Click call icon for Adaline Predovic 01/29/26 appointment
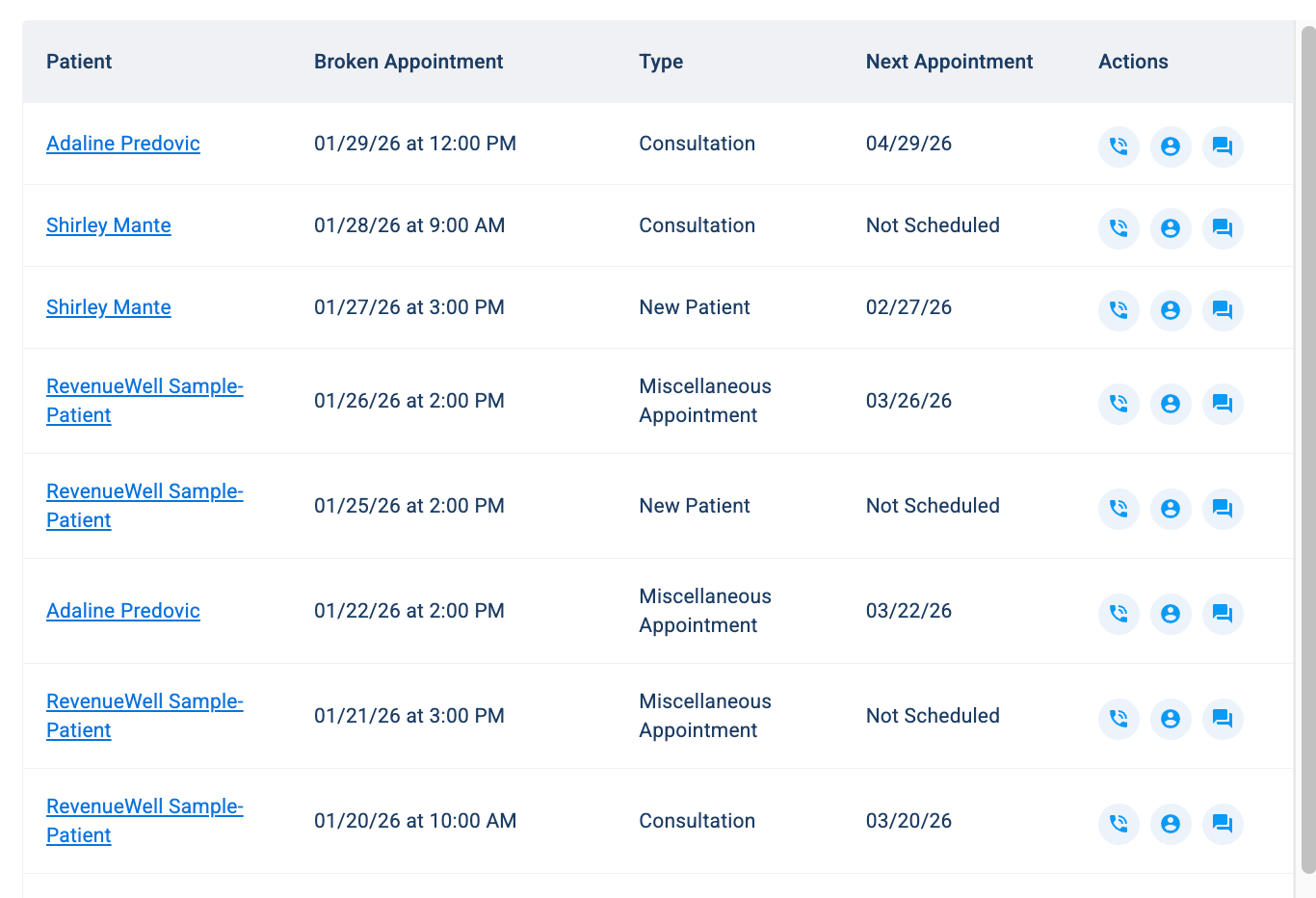Screen dimensions: 1316x898 click(1119, 146)
